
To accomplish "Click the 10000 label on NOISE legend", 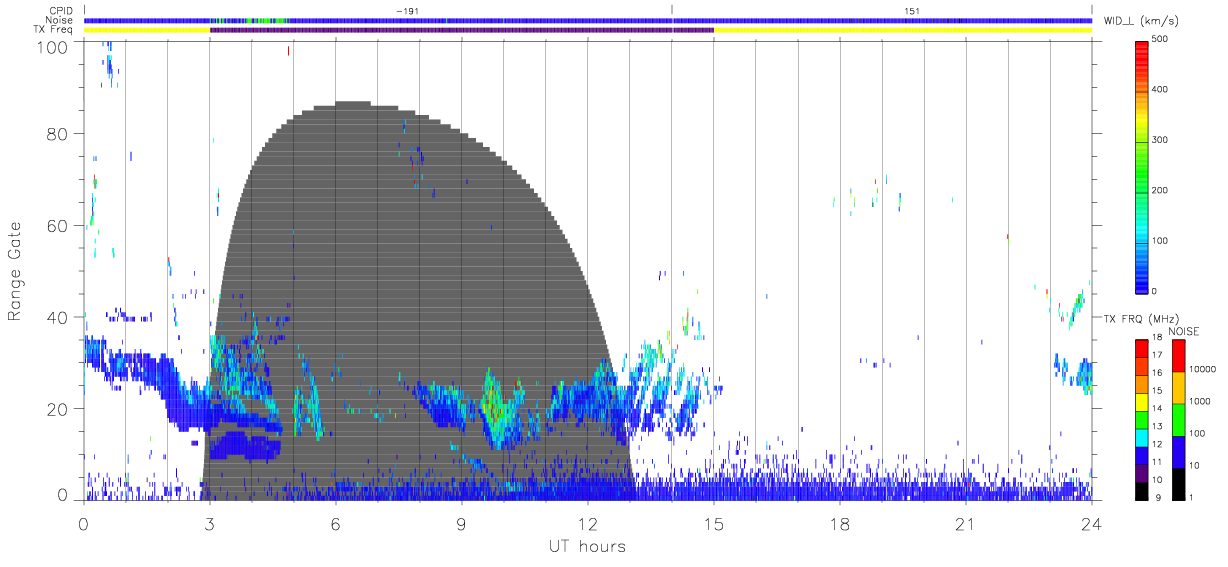I will [1205, 370].
